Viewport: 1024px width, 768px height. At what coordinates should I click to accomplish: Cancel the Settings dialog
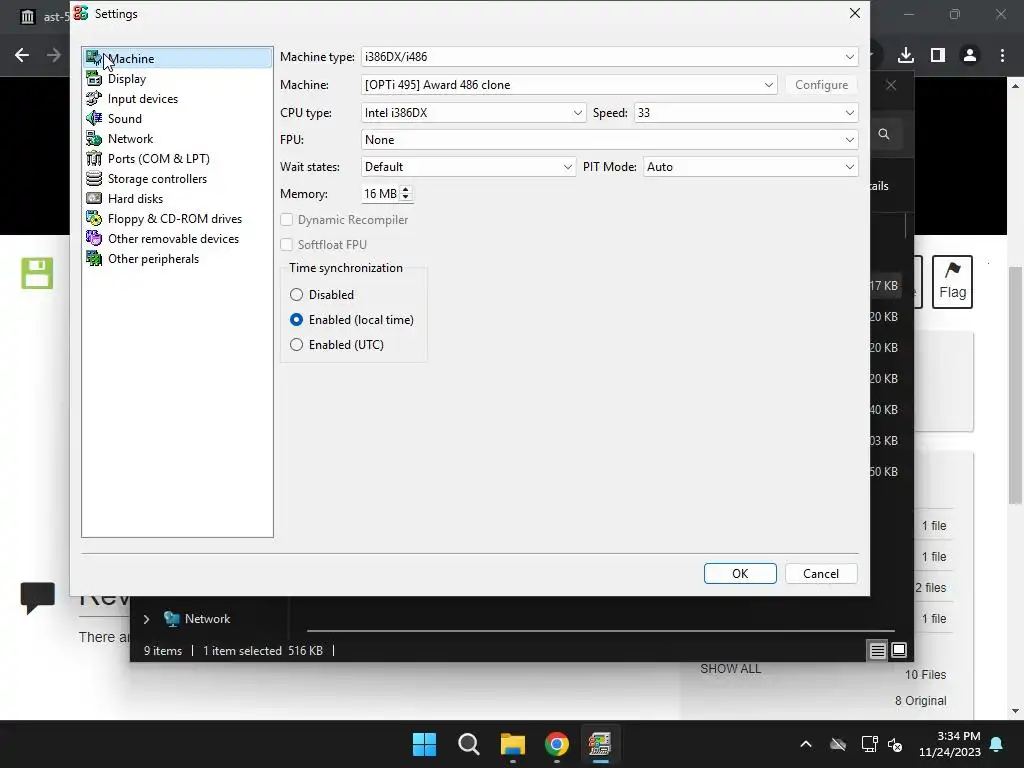coord(821,573)
